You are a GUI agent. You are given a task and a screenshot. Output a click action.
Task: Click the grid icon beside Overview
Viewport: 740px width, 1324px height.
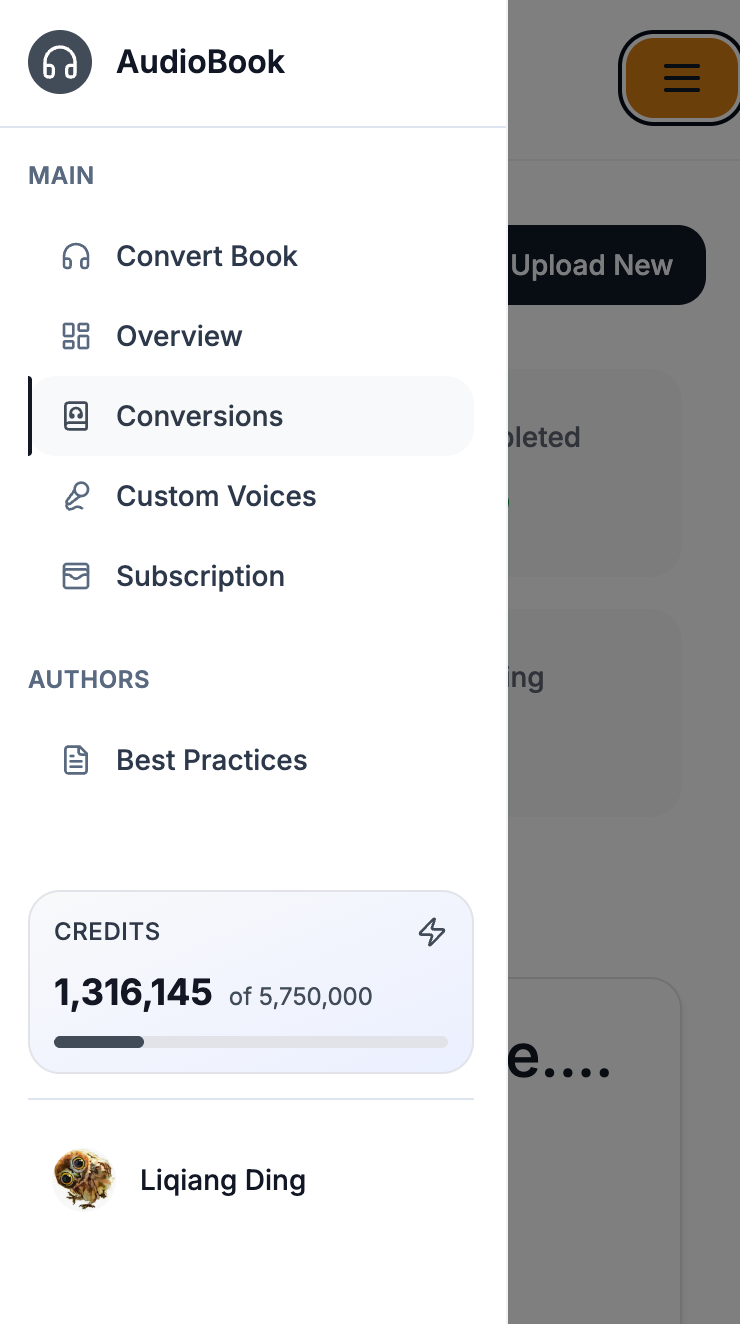point(76,336)
